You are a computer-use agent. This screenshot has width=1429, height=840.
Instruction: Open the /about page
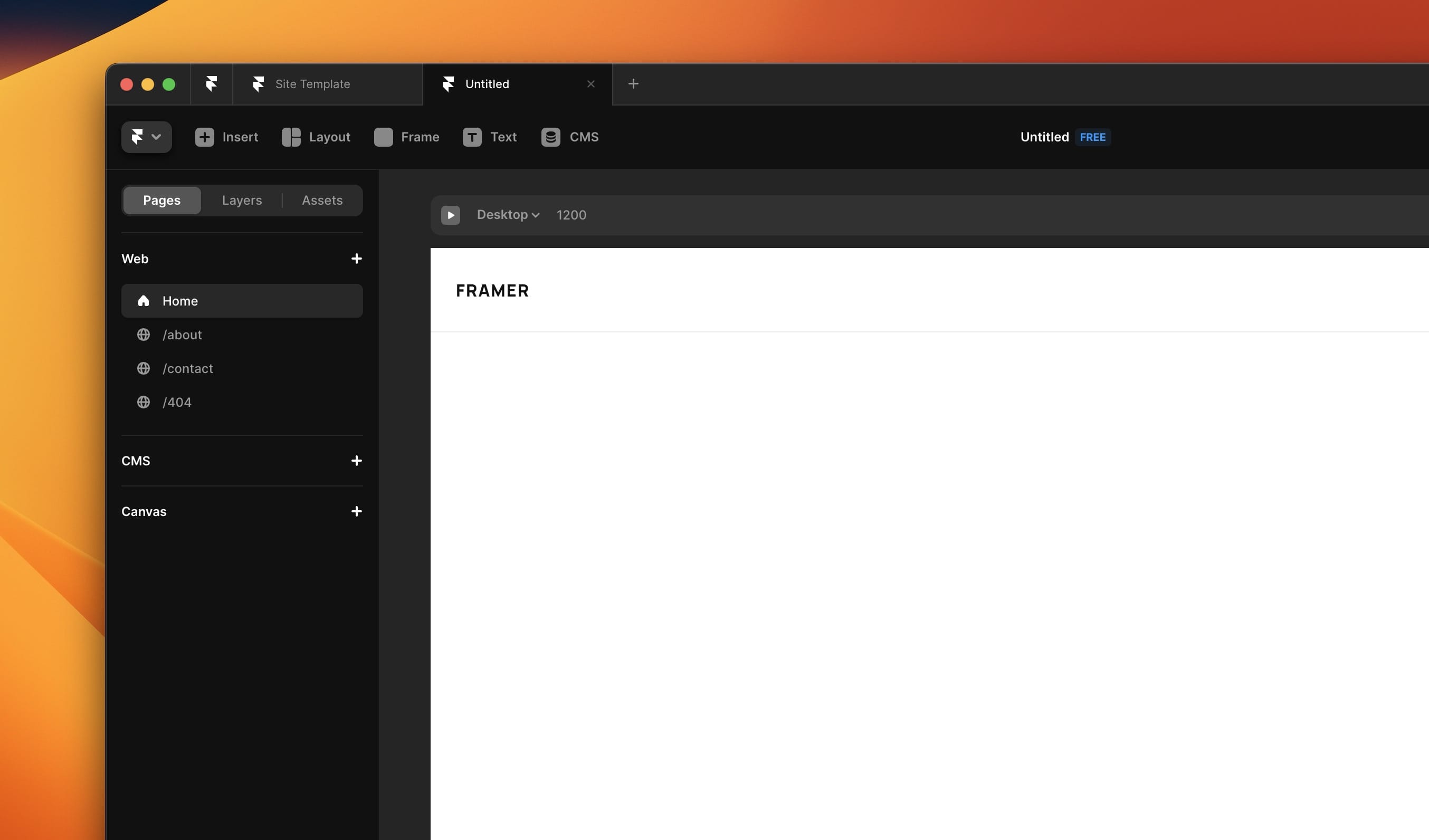click(x=182, y=335)
